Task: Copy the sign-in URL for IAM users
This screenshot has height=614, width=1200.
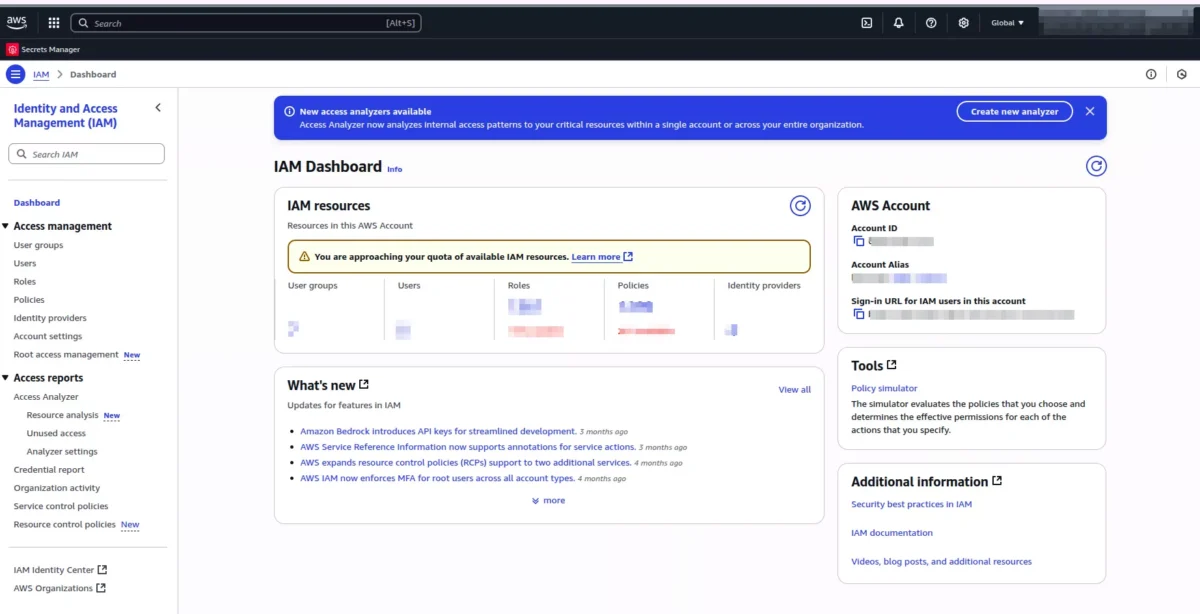Action: pos(858,314)
